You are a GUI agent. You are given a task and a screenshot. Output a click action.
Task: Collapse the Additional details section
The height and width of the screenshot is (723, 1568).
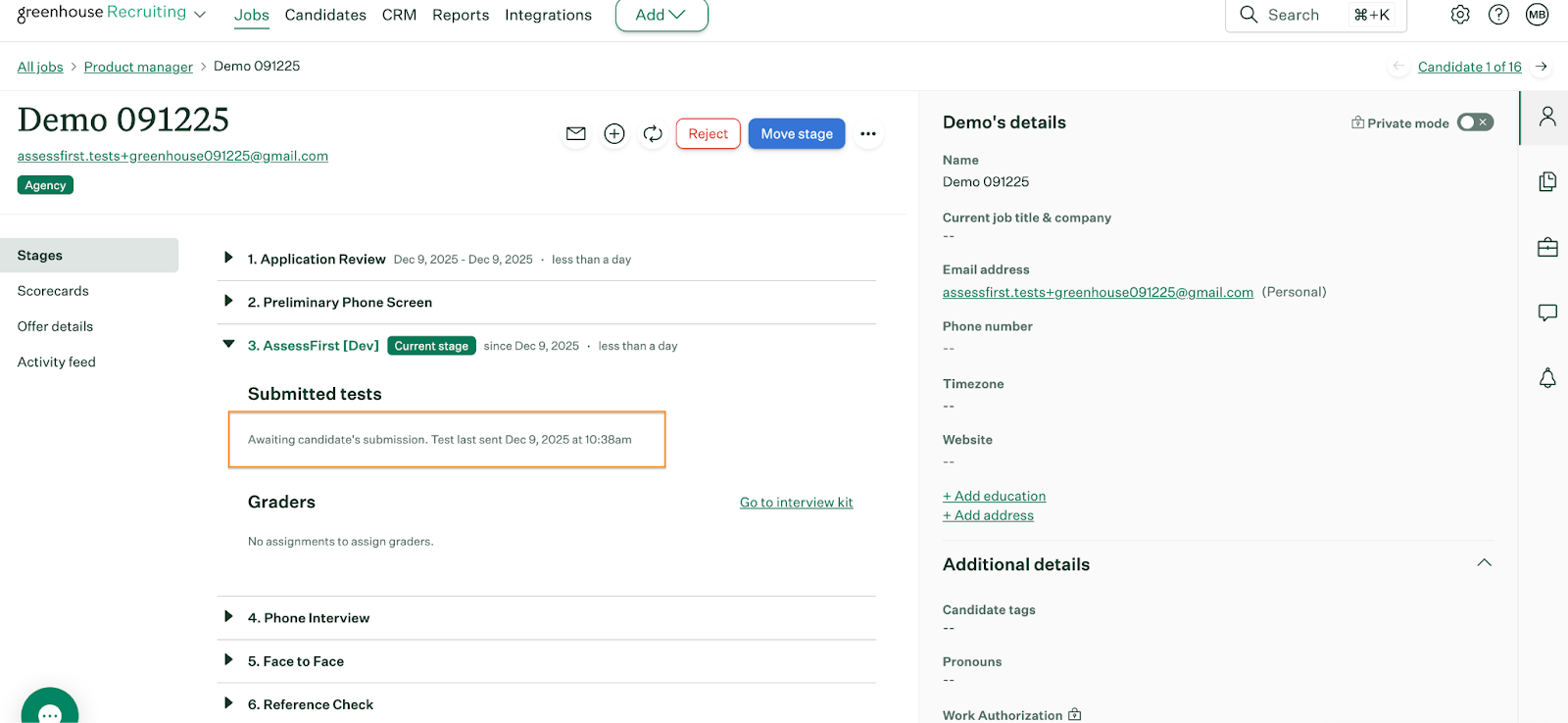(1484, 563)
